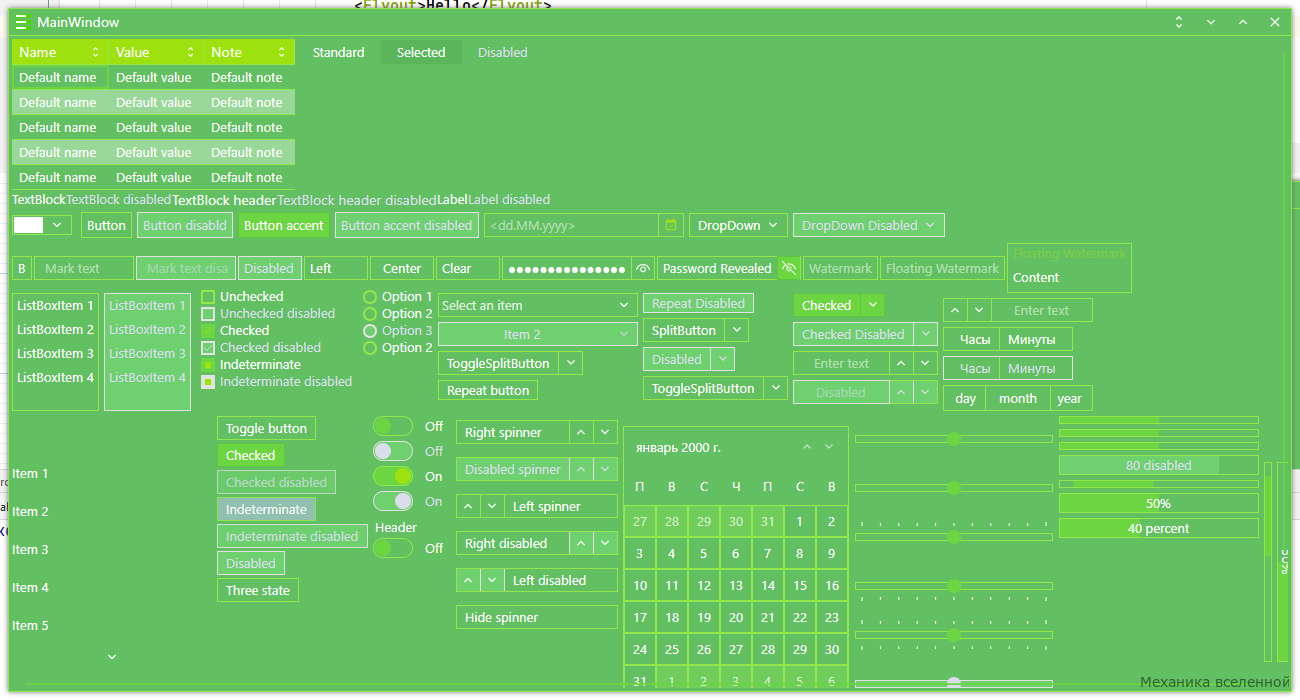This screenshot has height=700, width=1300.
Task: Click the sort arrows in the Note header
Action: coord(281,52)
